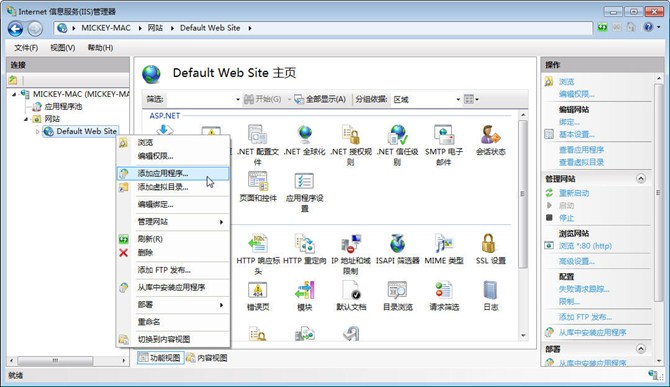Click the 查看应用程序 link

pyautogui.click(x=581, y=150)
